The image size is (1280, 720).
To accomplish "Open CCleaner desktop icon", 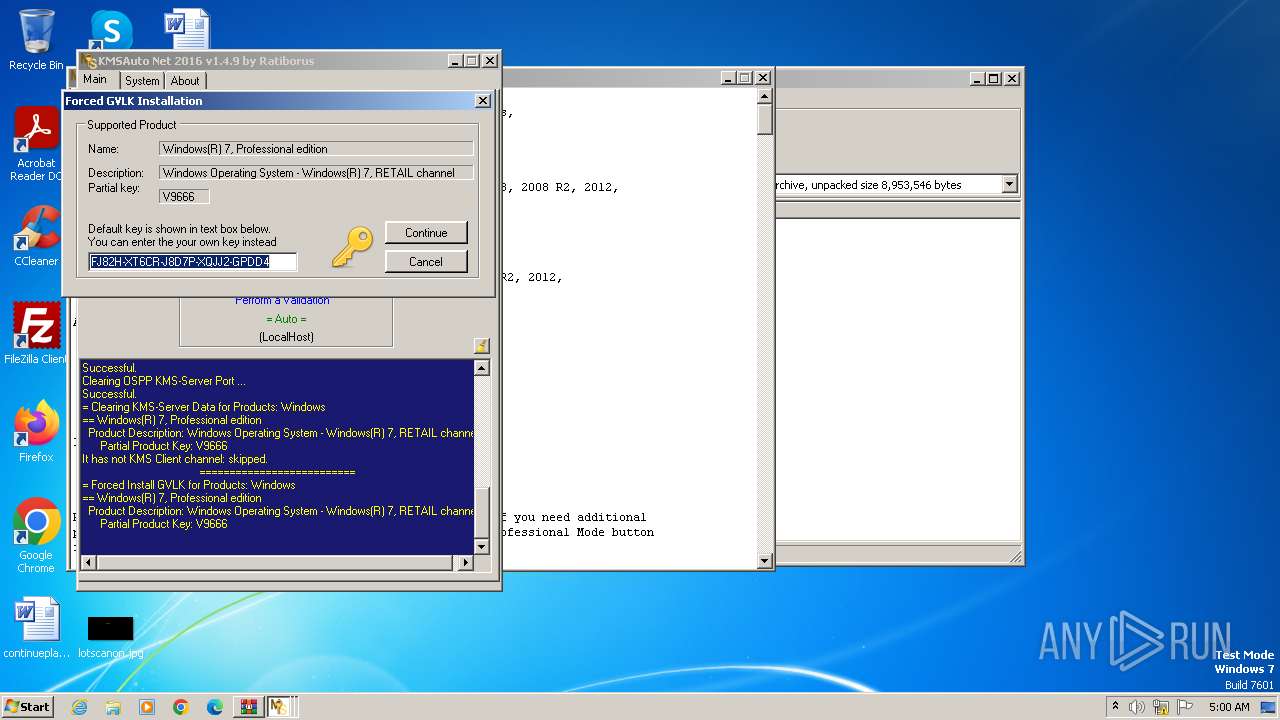I will pyautogui.click(x=36, y=236).
